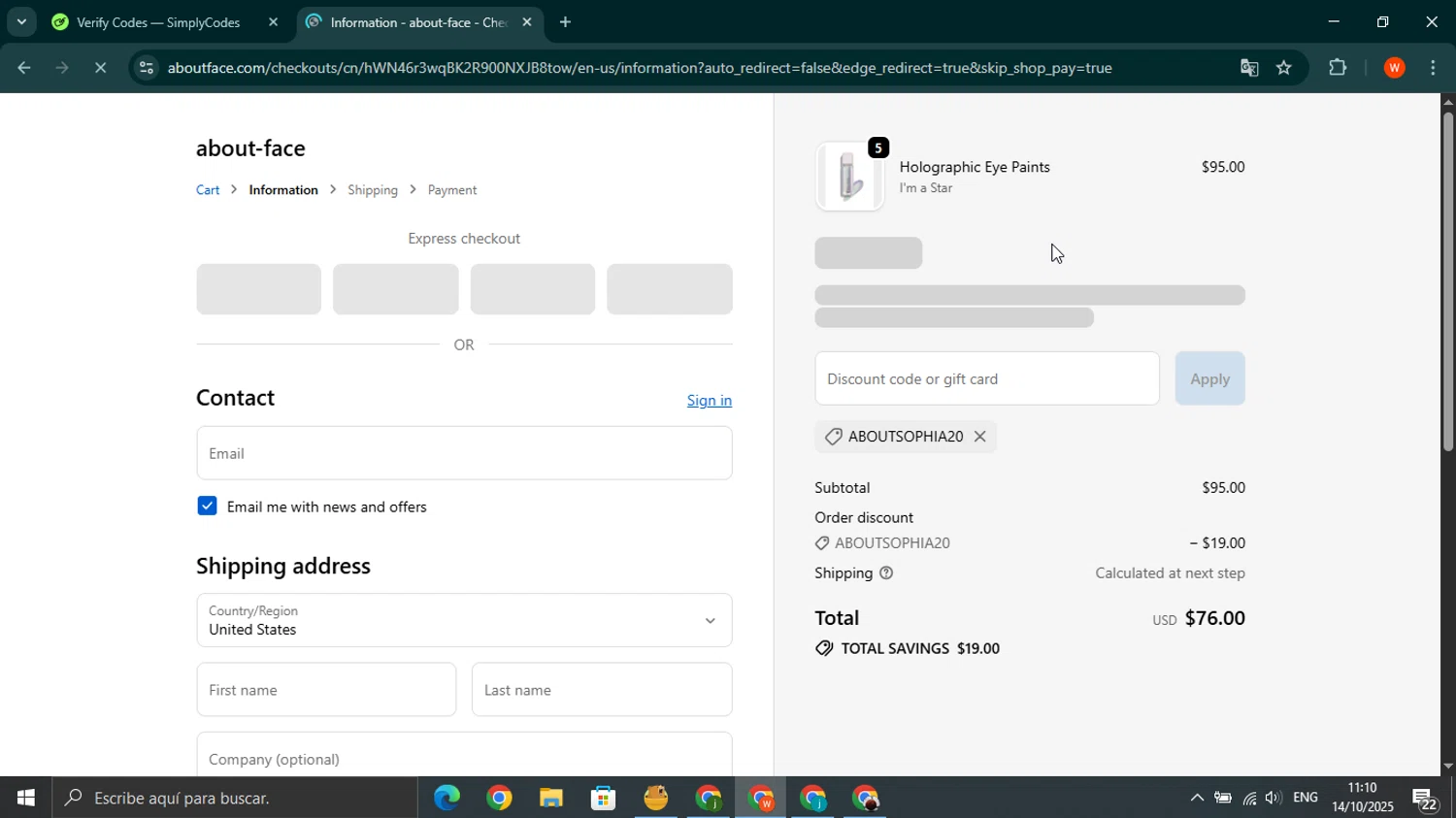Go back to the previous page
The image size is (1456, 818).
(x=23, y=68)
